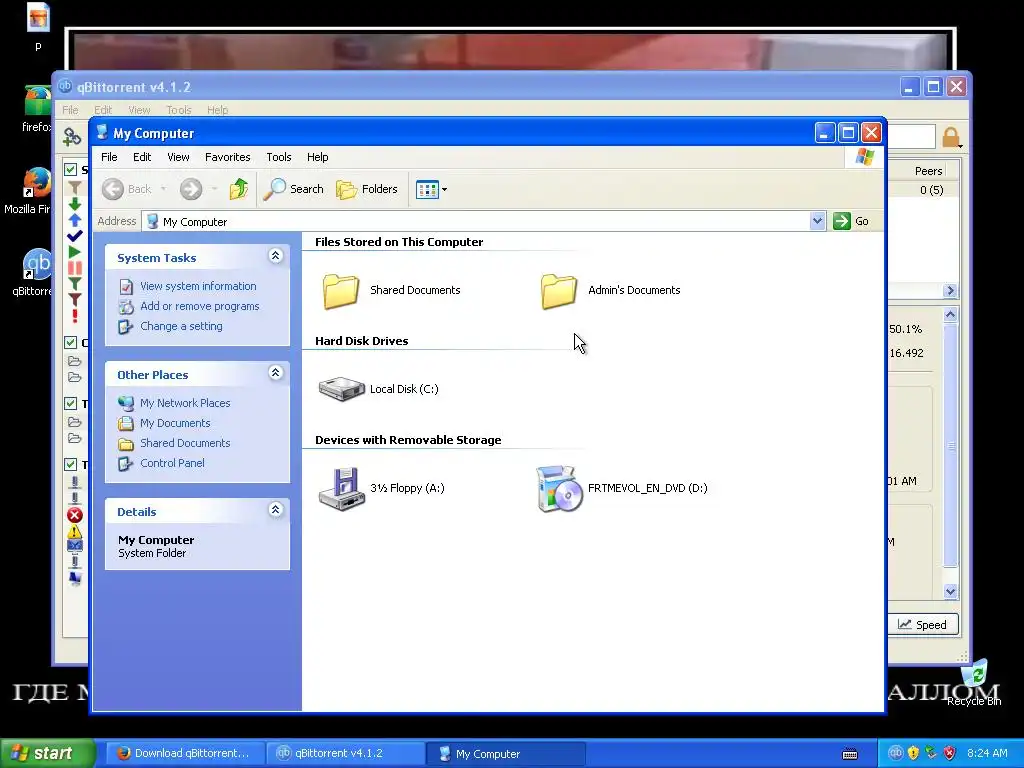1024x768 pixels.
Task: Collapse the System Tasks panel
Action: point(276,256)
